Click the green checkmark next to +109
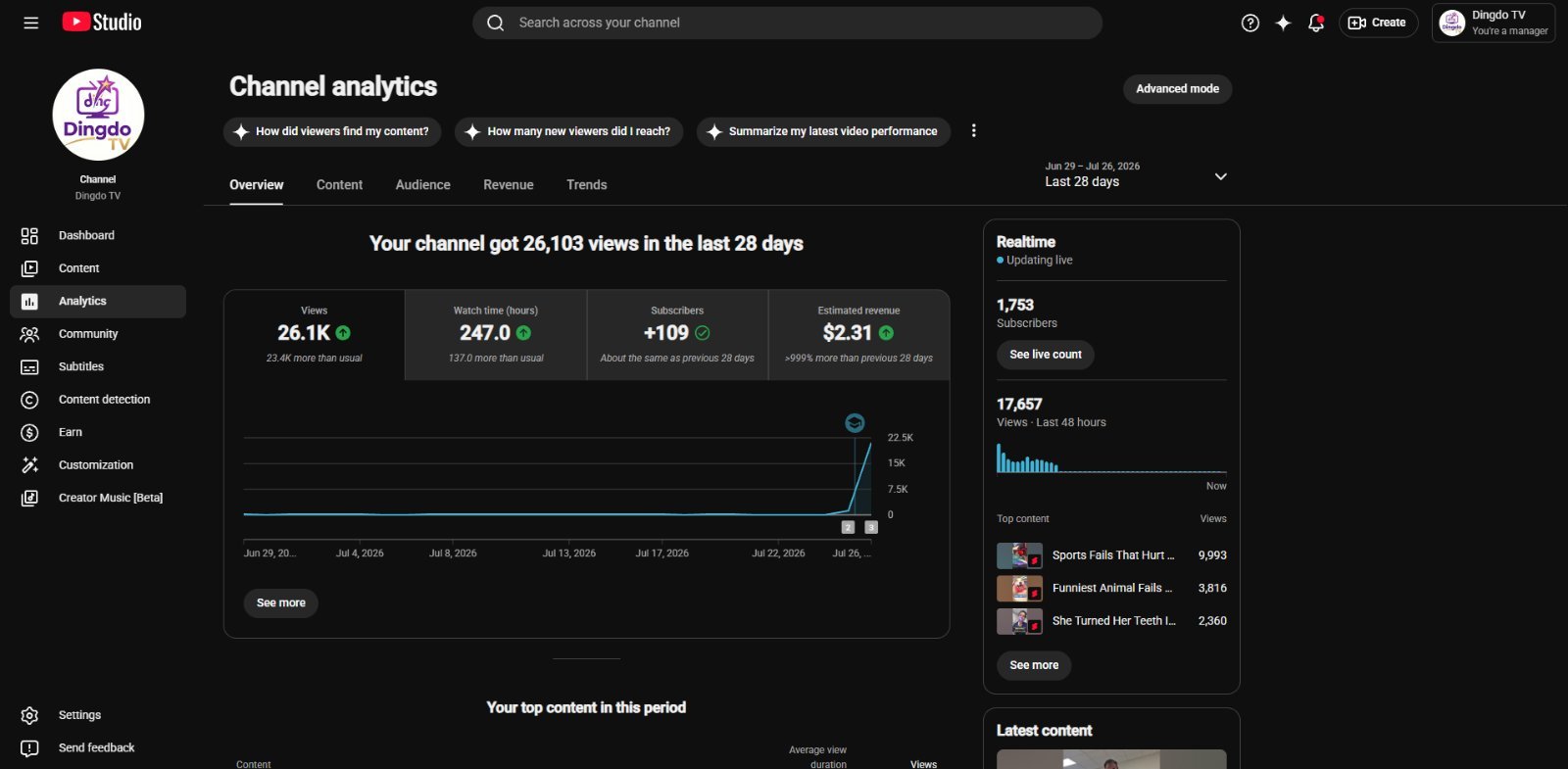Viewport: 1568px width, 769px height. click(703, 333)
